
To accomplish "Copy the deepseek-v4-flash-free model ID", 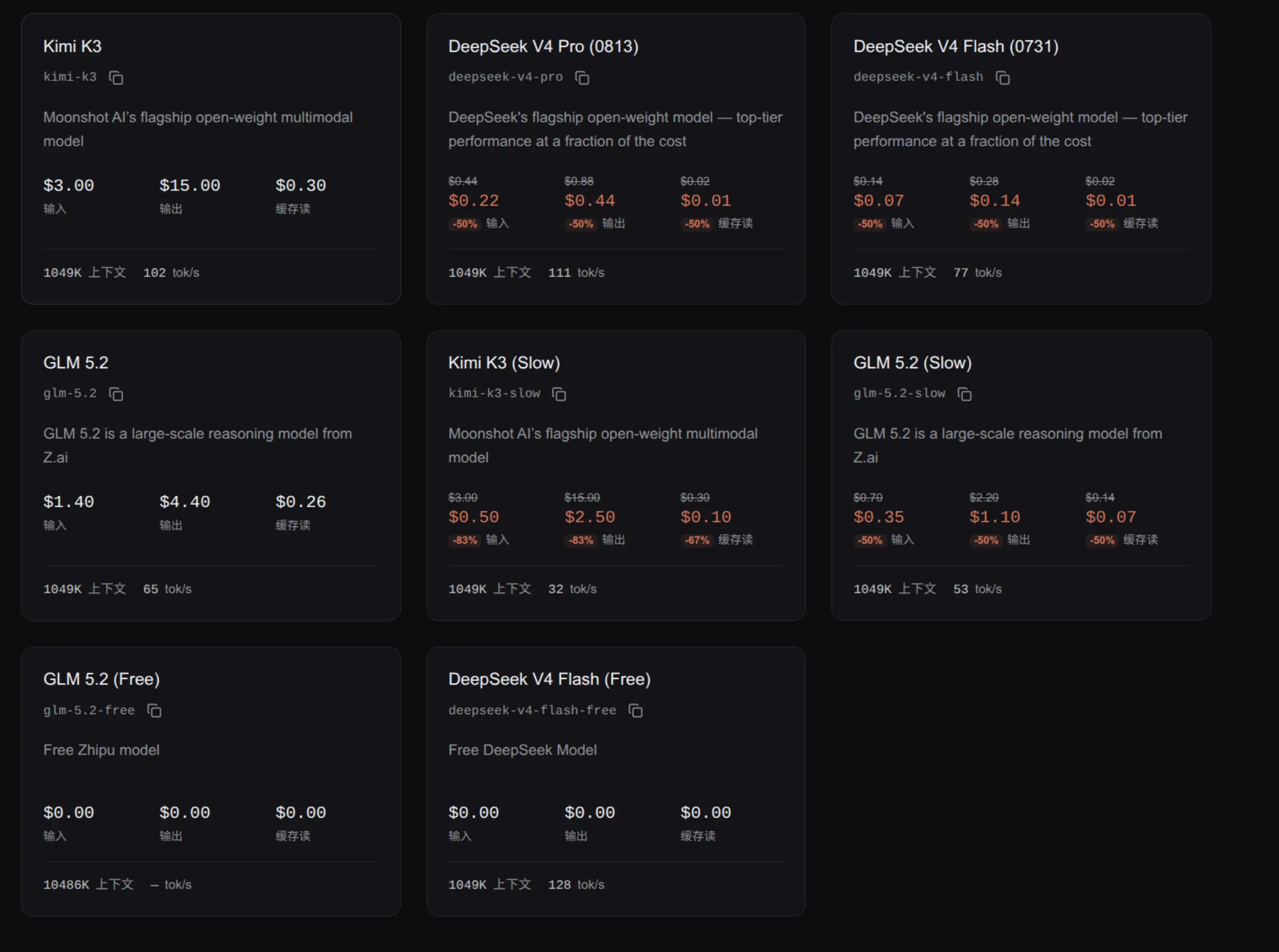I will coord(635,710).
